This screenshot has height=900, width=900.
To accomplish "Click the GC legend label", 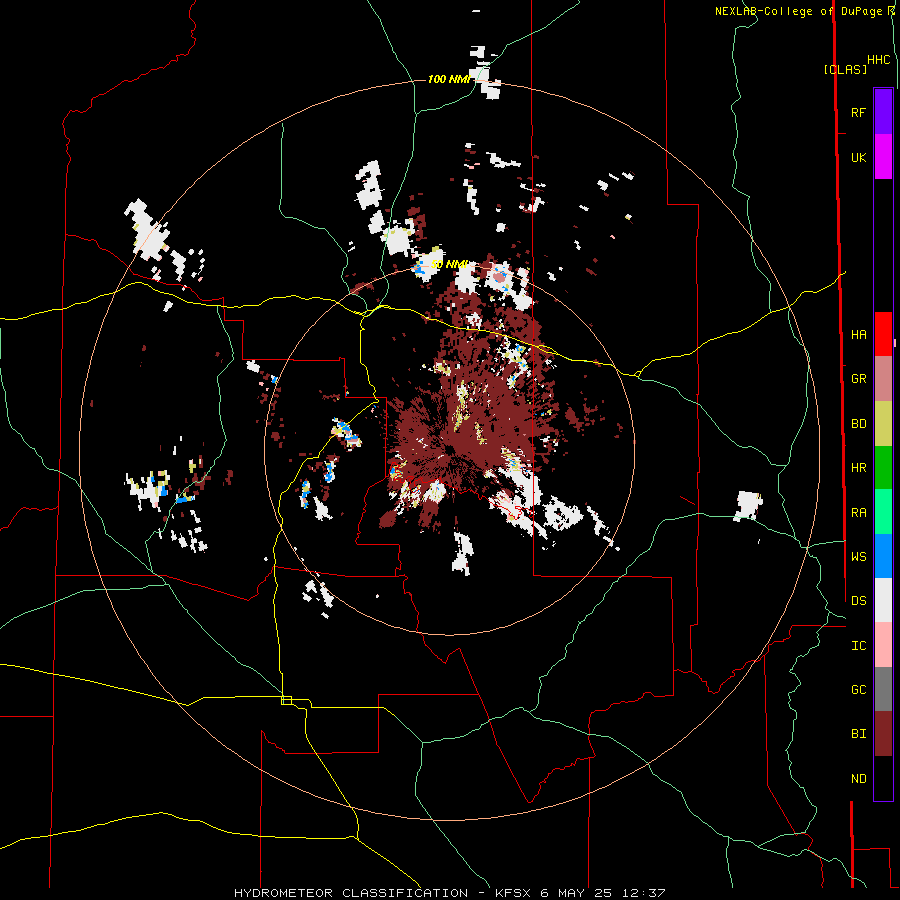I will tap(858, 689).
